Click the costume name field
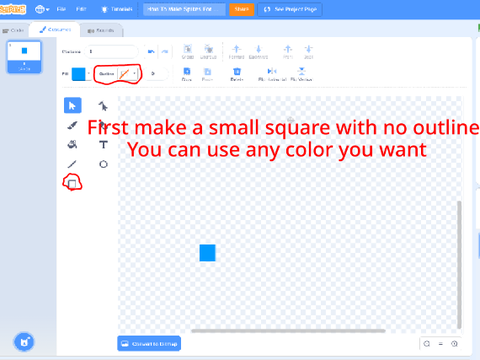The image size is (480, 360). coord(111,52)
